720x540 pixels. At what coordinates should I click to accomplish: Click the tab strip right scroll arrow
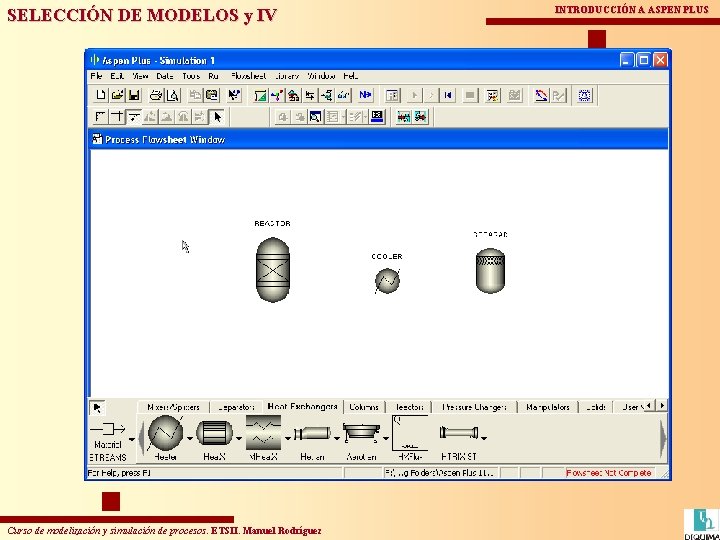tap(662, 405)
